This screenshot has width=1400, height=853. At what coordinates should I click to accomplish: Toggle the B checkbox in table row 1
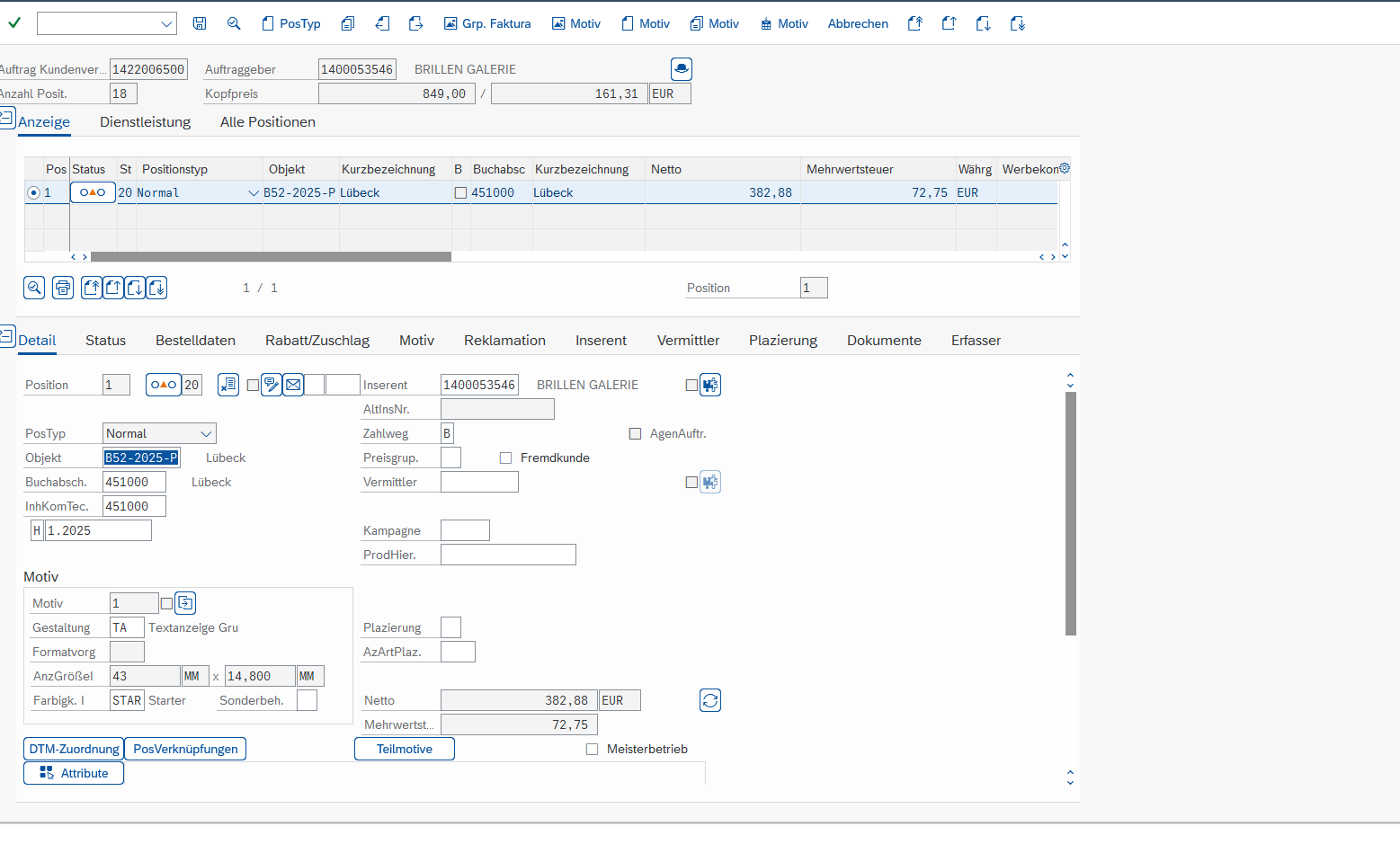pos(460,192)
